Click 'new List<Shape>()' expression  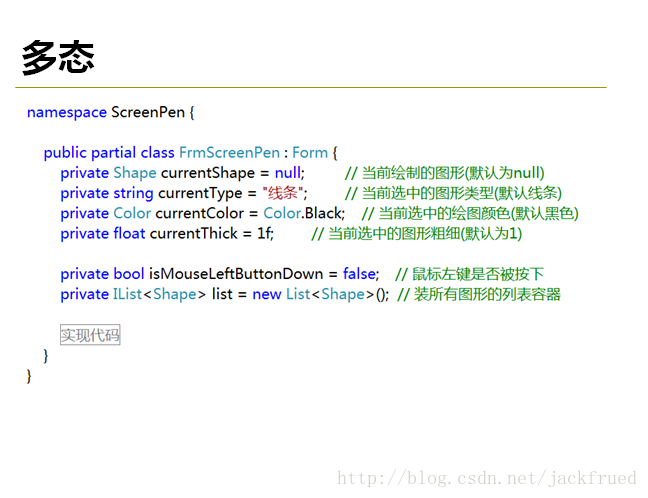[319, 294]
